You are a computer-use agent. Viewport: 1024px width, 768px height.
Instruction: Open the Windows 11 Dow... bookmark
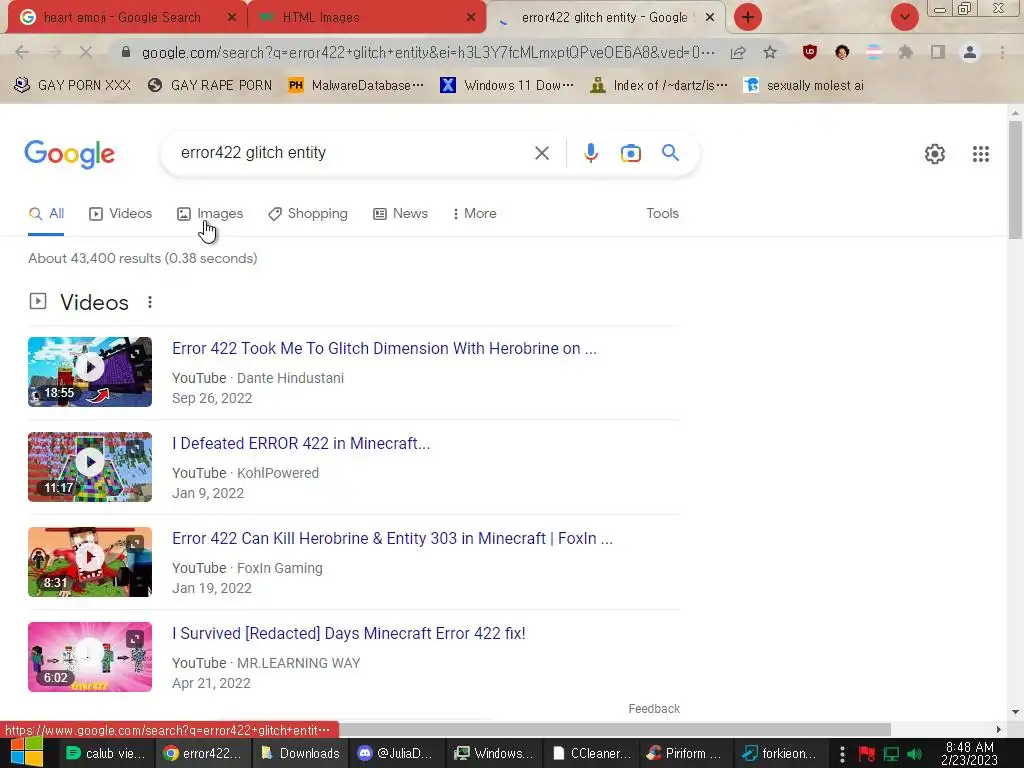507,86
